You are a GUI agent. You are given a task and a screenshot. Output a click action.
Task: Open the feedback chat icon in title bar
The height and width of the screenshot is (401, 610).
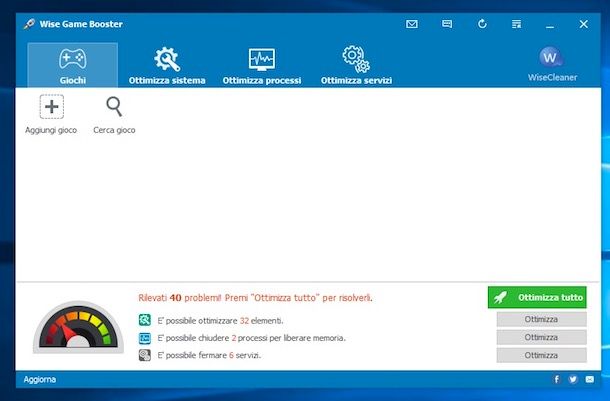coord(447,24)
